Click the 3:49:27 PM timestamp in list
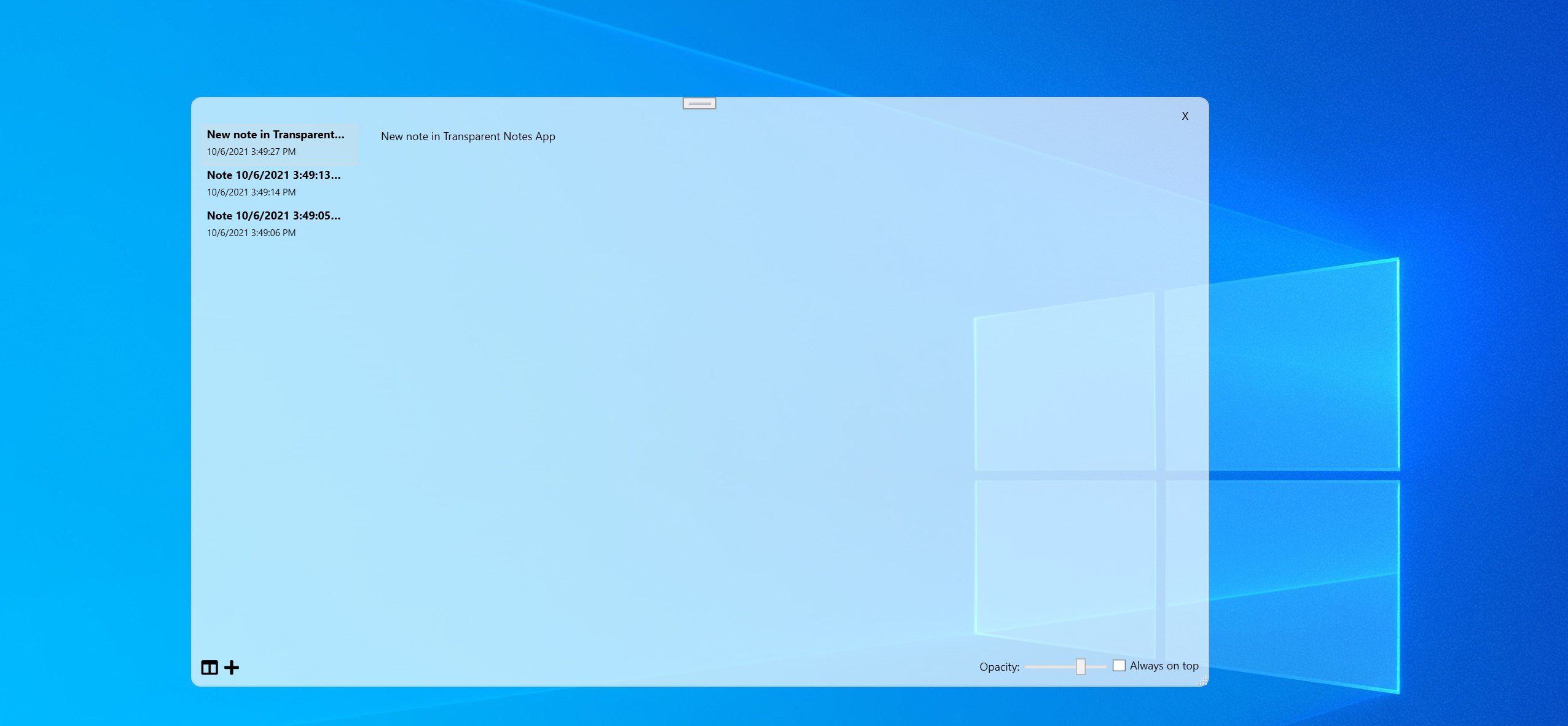The image size is (1568, 726). (x=251, y=152)
